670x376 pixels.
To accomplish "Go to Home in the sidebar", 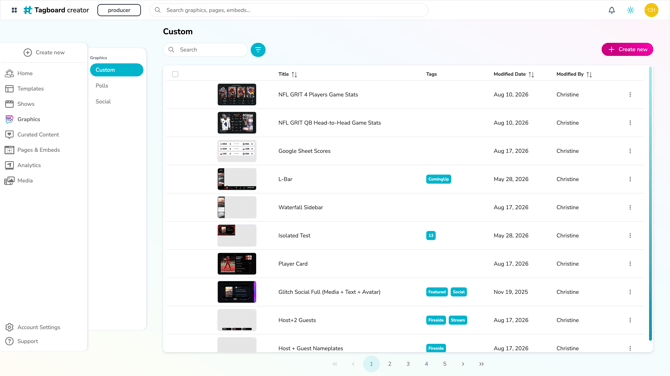I will pos(25,73).
